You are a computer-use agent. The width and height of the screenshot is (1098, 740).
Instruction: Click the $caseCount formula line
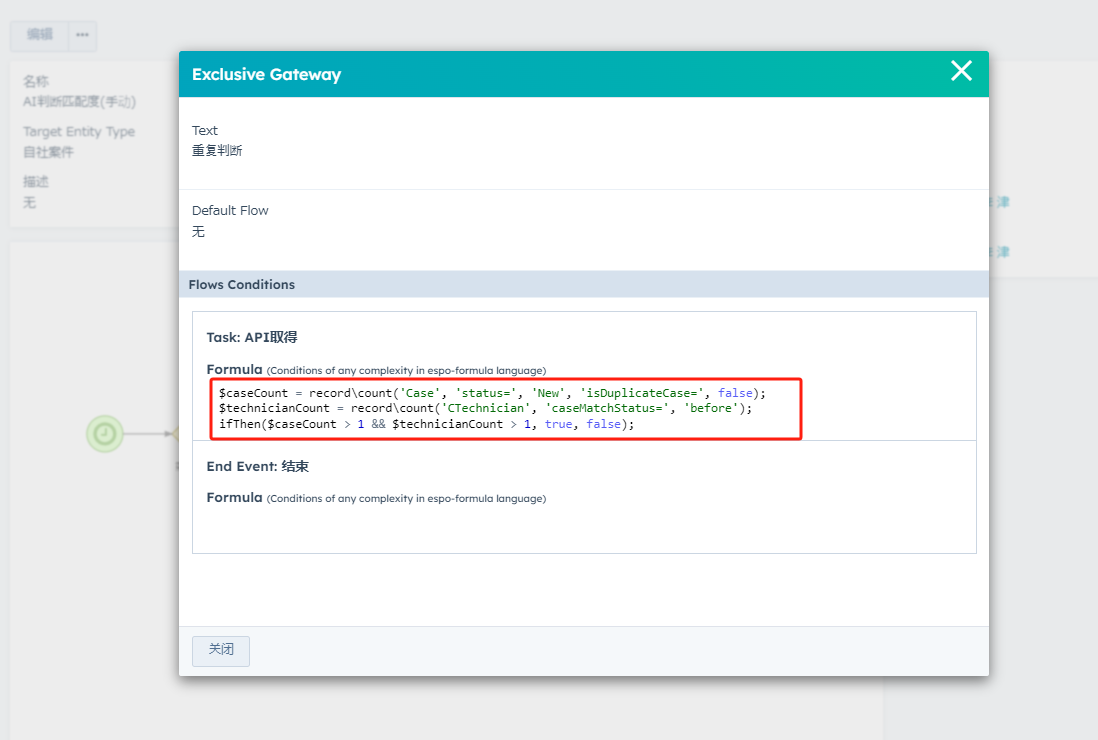(491, 393)
